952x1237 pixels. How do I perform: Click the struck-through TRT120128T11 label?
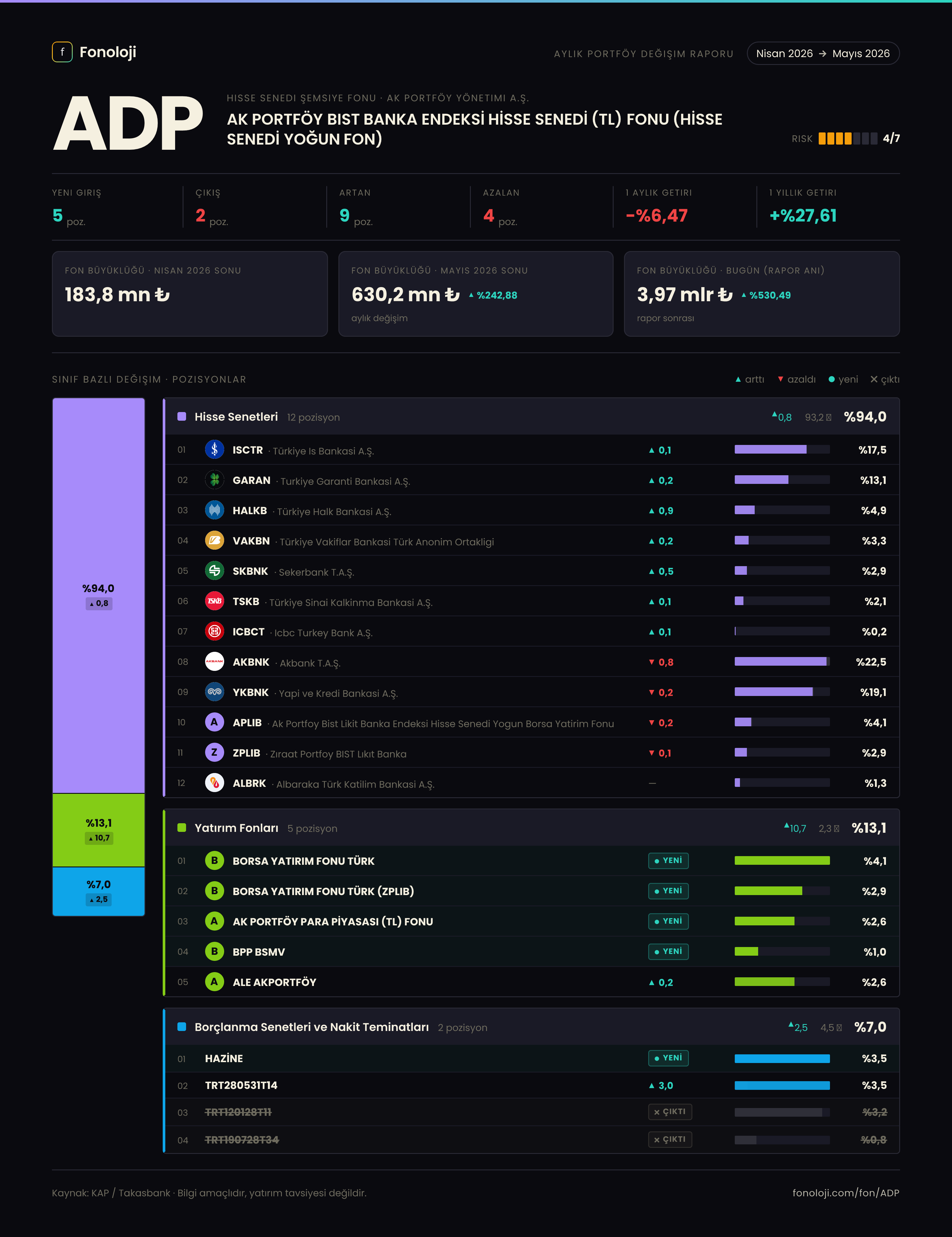(238, 1112)
